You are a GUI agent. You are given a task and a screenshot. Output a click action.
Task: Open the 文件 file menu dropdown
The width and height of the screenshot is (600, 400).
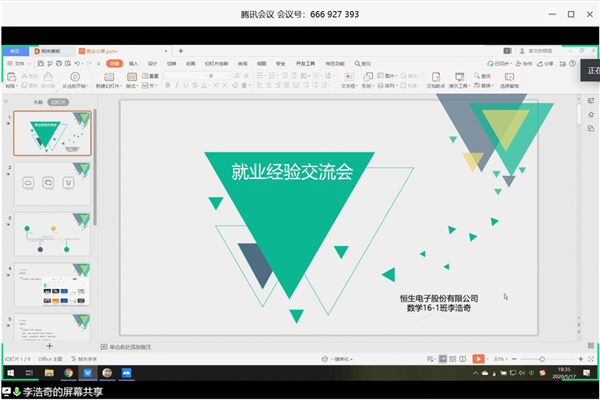pos(19,63)
